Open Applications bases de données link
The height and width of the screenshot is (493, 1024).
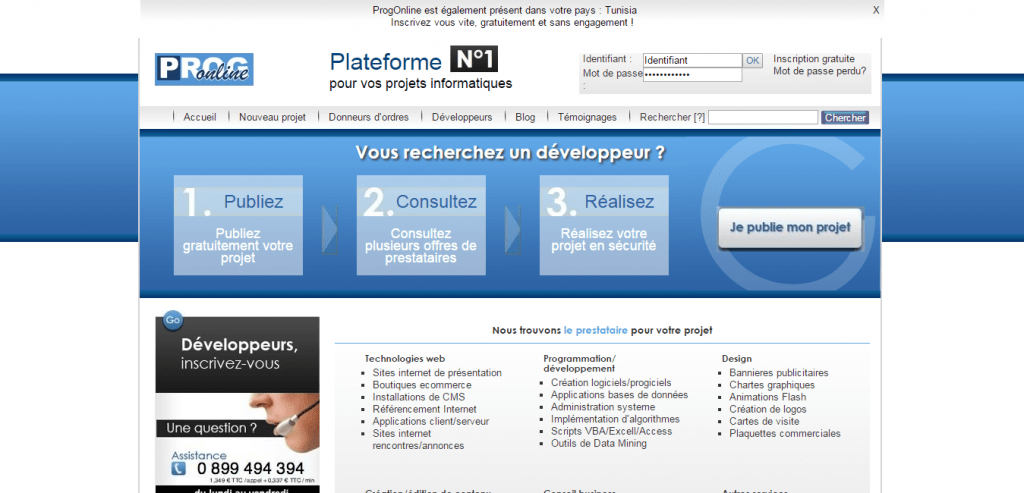point(619,395)
